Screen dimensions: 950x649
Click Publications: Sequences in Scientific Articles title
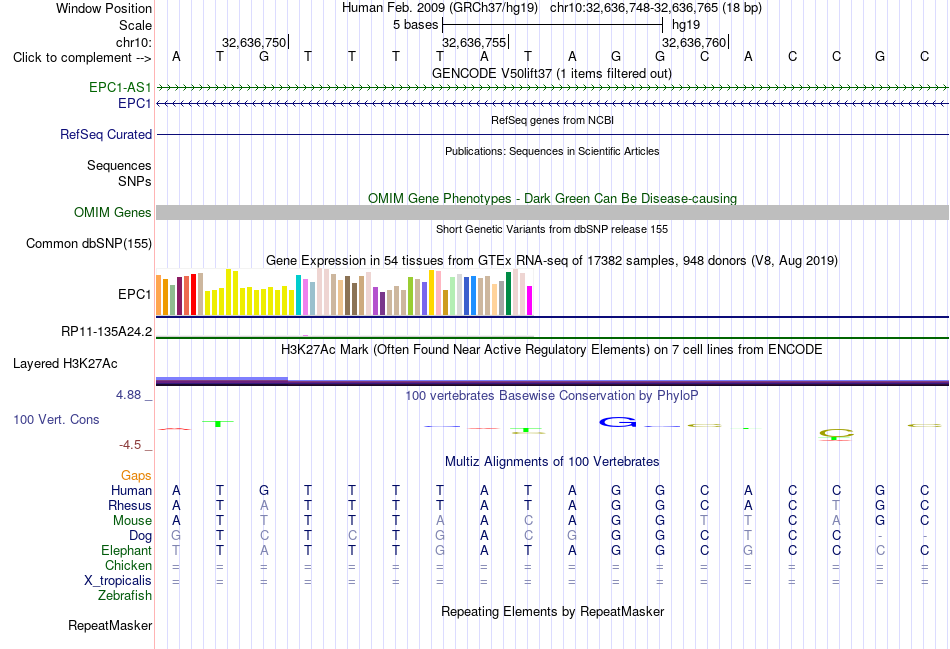(x=552, y=151)
